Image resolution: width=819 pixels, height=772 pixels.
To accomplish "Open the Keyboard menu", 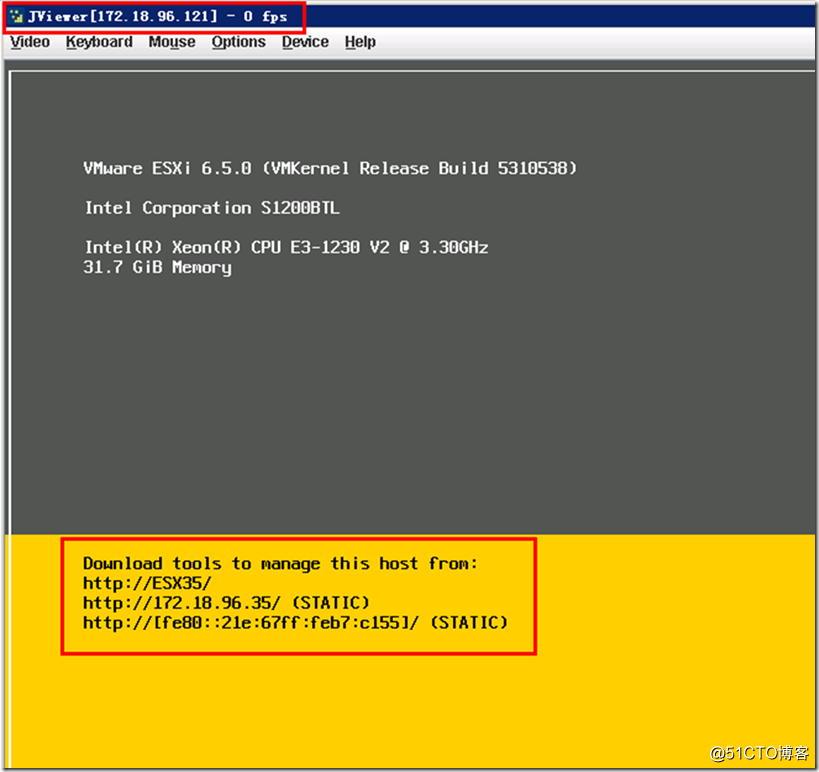I will tap(99, 42).
